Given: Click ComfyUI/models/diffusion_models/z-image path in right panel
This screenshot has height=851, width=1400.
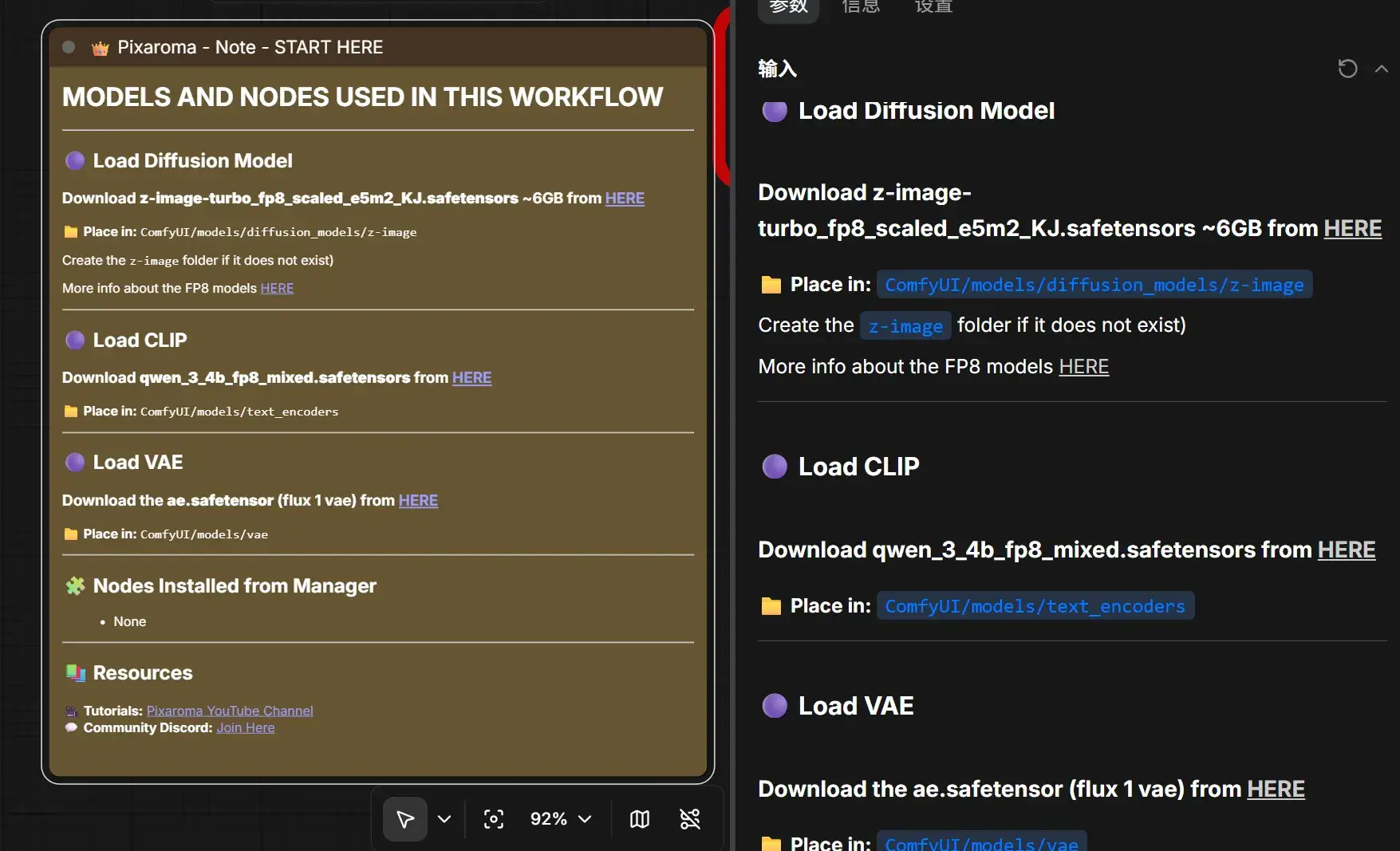Looking at the screenshot, I should pyautogui.click(x=1094, y=285).
